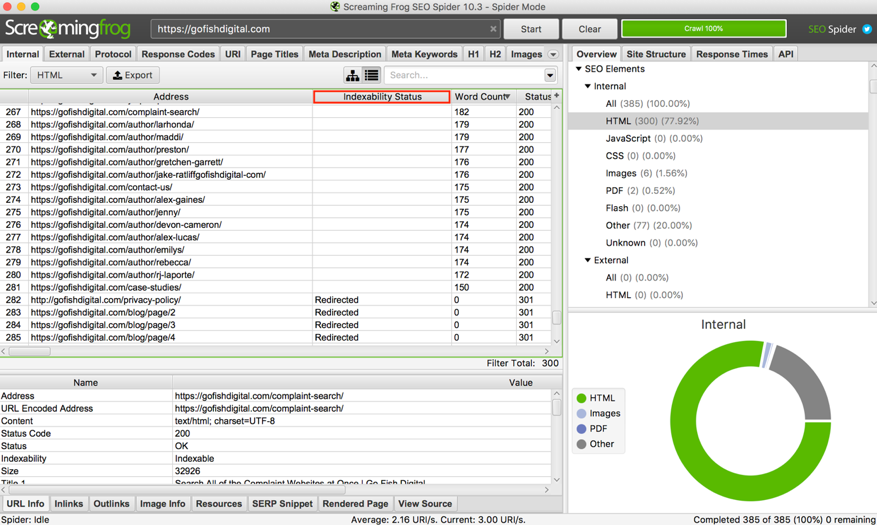Click the Clear button

[590, 29]
